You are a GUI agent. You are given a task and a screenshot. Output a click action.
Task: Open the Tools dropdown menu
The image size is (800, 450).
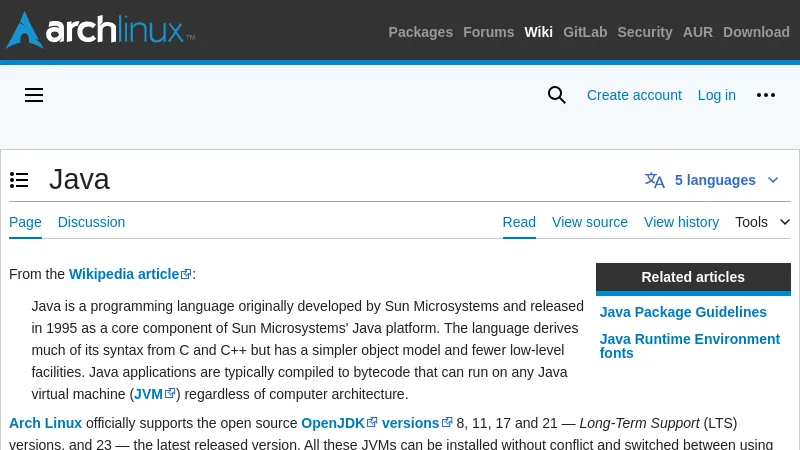(x=762, y=222)
